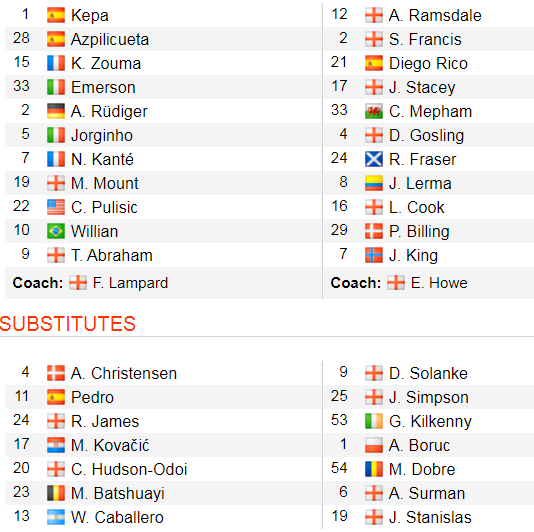The image size is (534, 532).
Task: Select T. Abraham in Chelsea lineup
Action: click(x=112, y=255)
